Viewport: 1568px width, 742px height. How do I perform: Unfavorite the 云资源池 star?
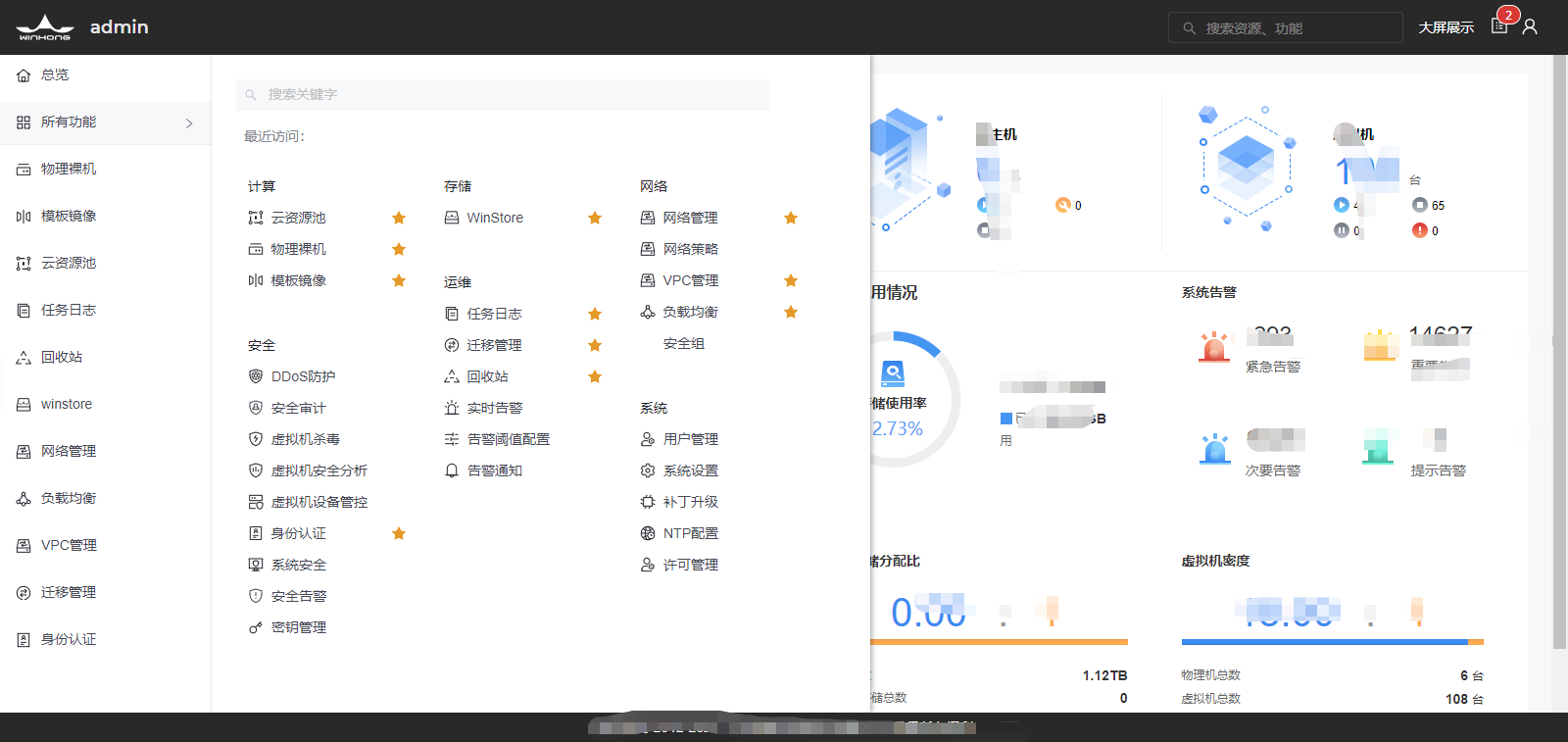(399, 218)
